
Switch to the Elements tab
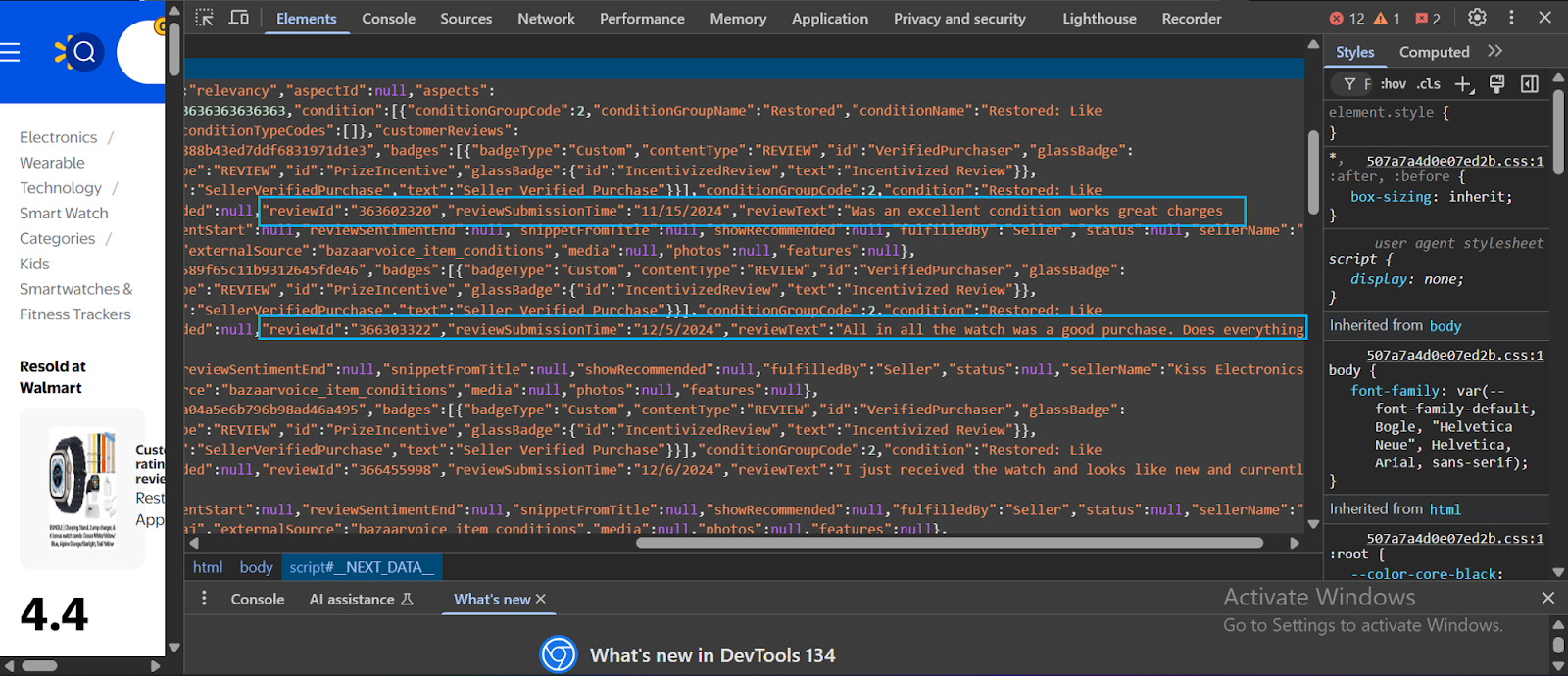306,18
